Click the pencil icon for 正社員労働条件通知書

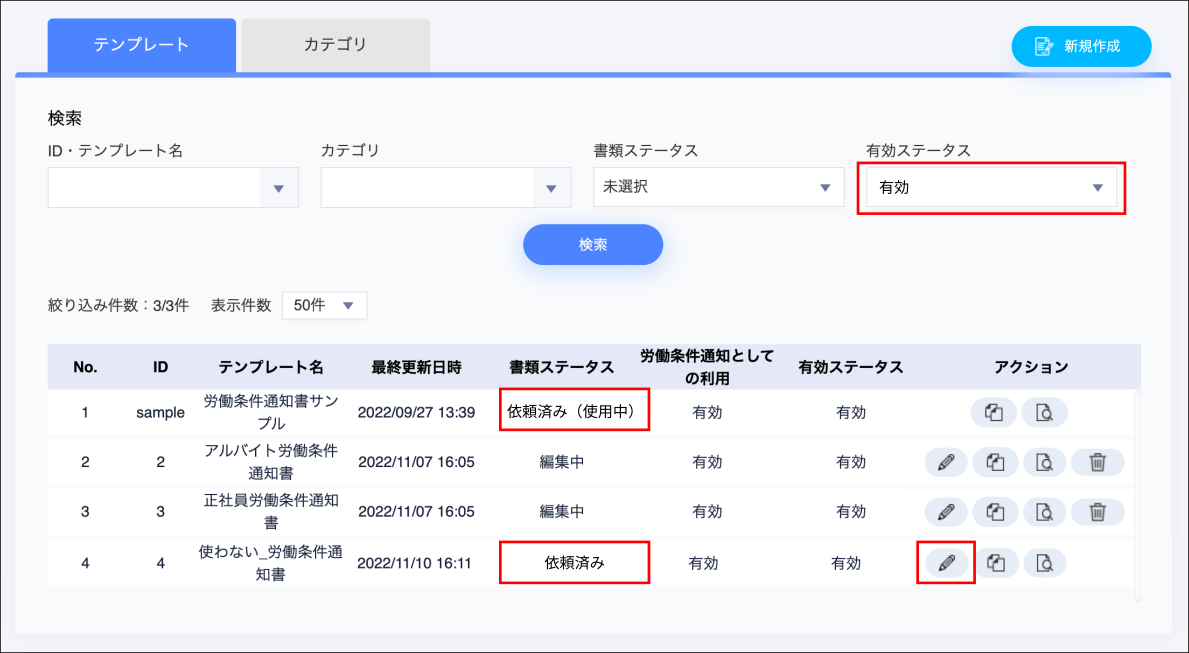pyautogui.click(x=946, y=512)
